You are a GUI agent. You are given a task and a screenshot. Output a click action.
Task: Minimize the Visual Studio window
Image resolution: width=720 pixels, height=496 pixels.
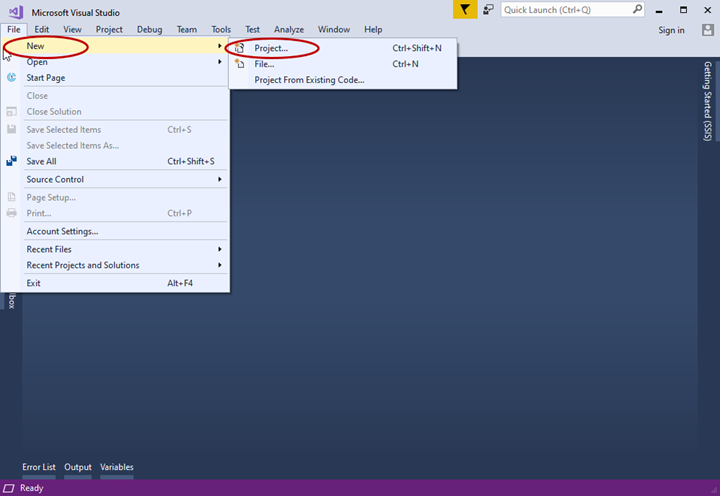[658, 10]
